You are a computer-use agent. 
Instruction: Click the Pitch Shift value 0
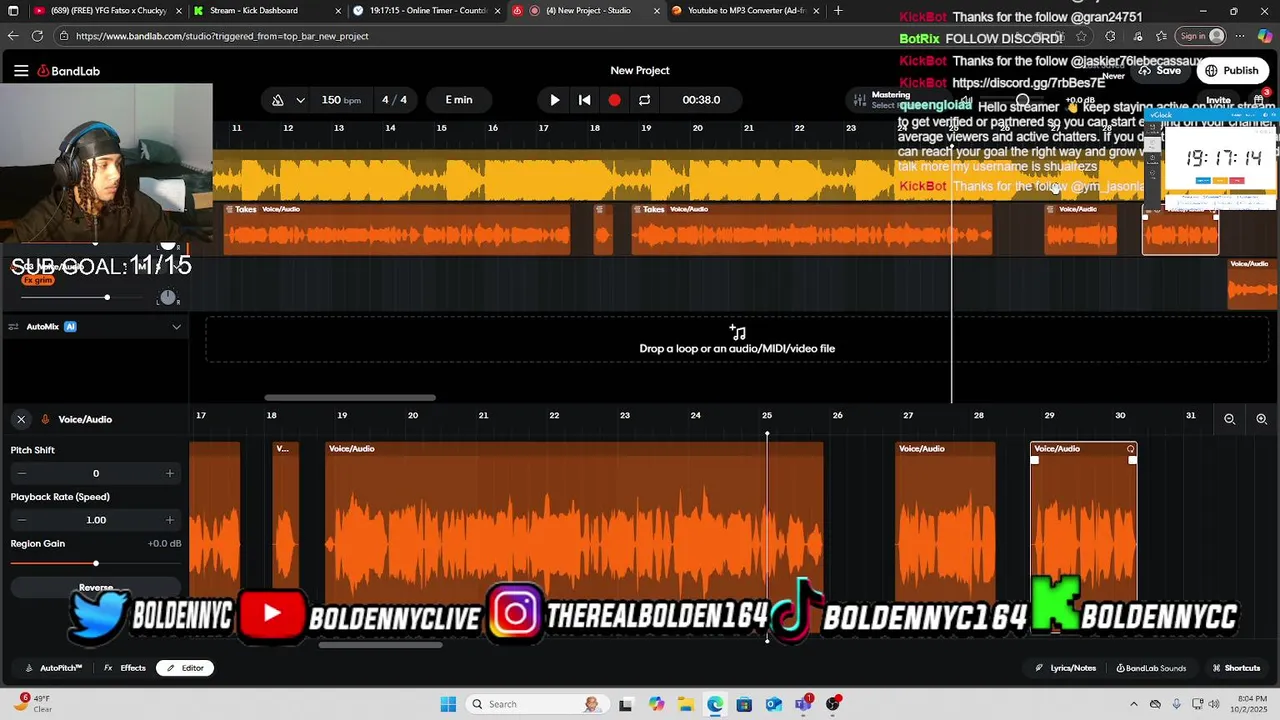point(96,473)
